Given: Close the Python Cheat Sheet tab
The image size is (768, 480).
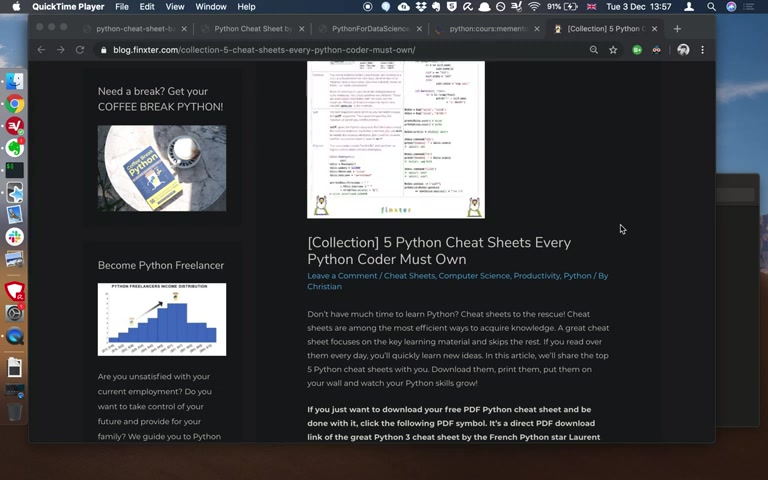Looking at the screenshot, I should click(x=302, y=29).
